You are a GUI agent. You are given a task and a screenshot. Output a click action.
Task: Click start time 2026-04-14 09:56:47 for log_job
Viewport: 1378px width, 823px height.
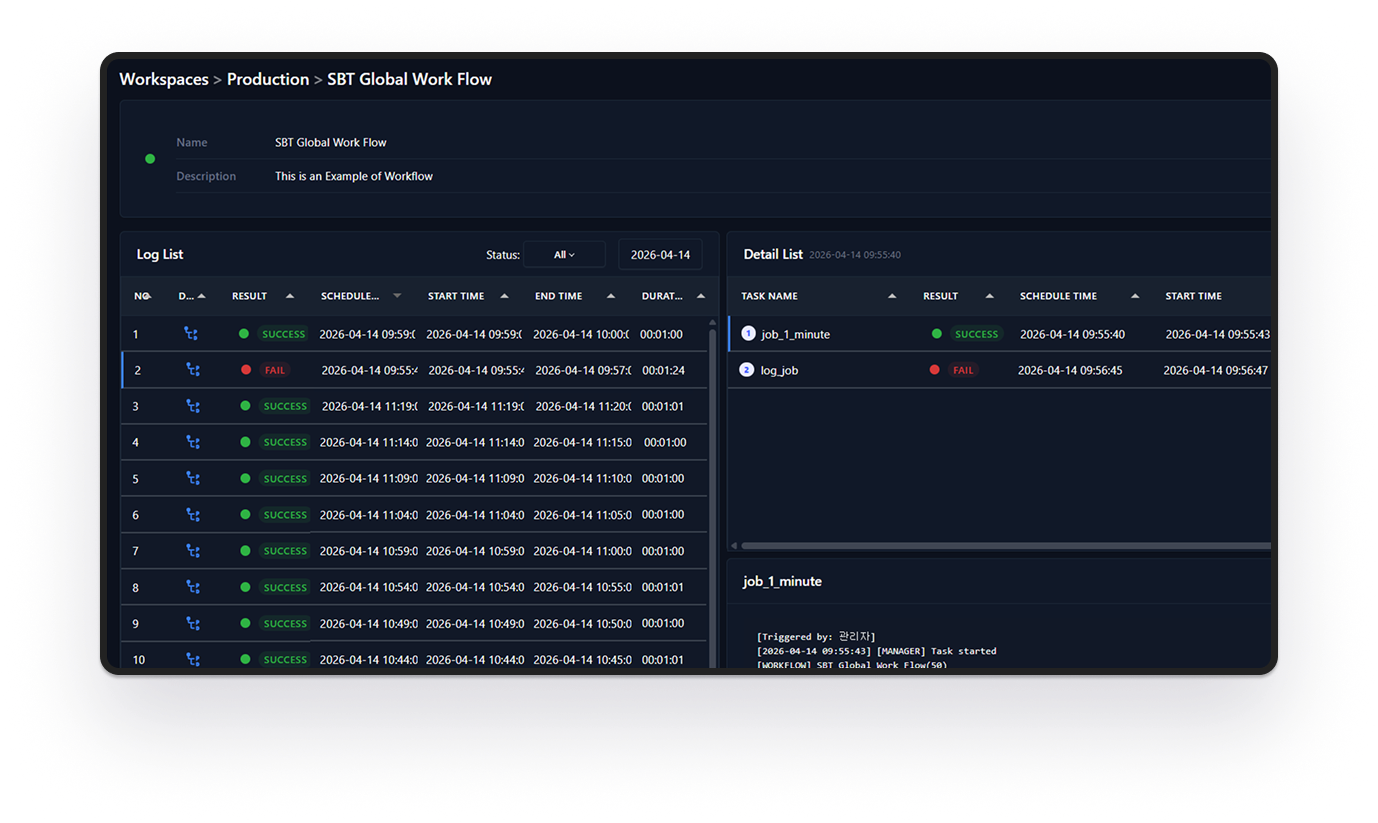1215,370
